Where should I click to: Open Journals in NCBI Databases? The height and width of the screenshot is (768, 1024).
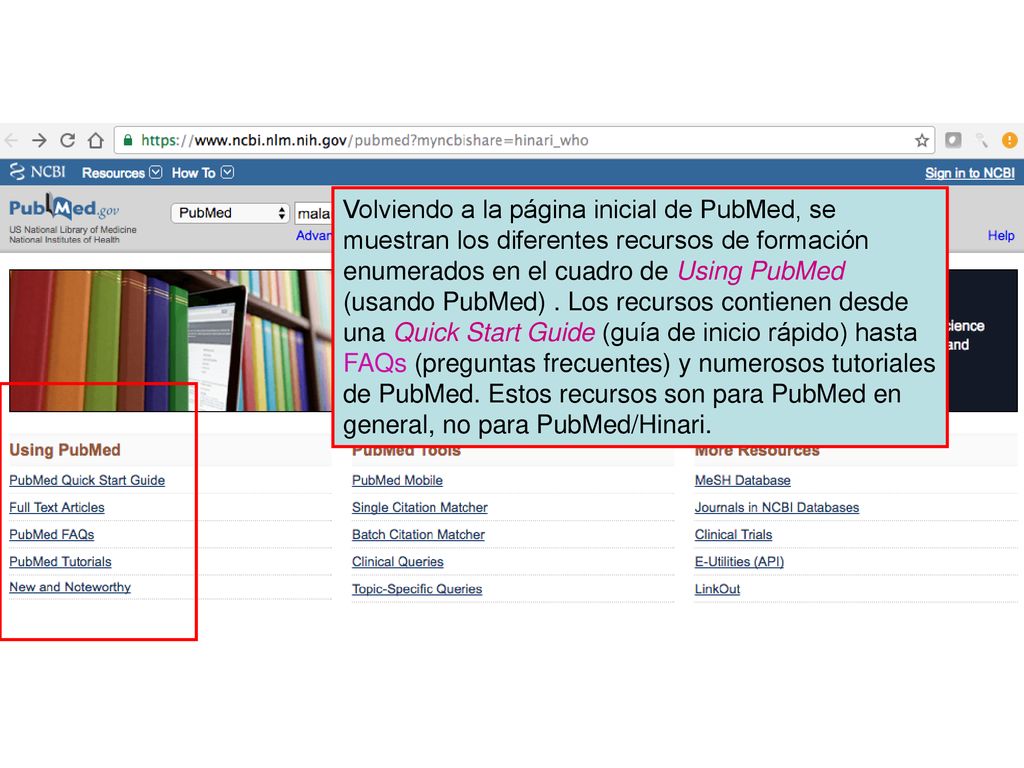click(777, 507)
